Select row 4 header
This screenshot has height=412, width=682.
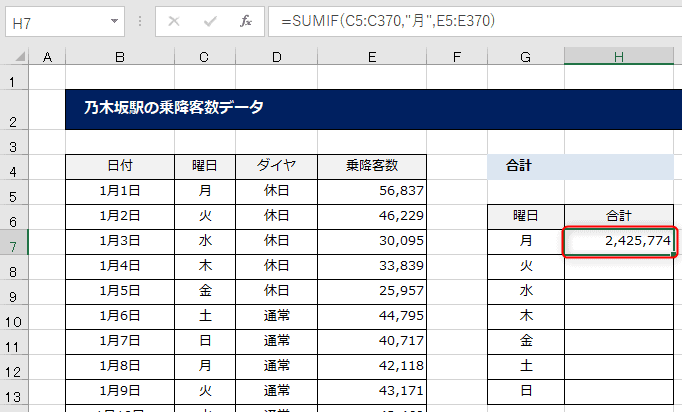14,167
